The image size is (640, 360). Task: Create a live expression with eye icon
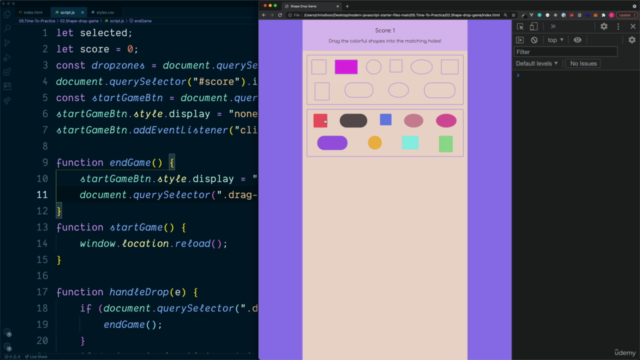click(x=577, y=40)
